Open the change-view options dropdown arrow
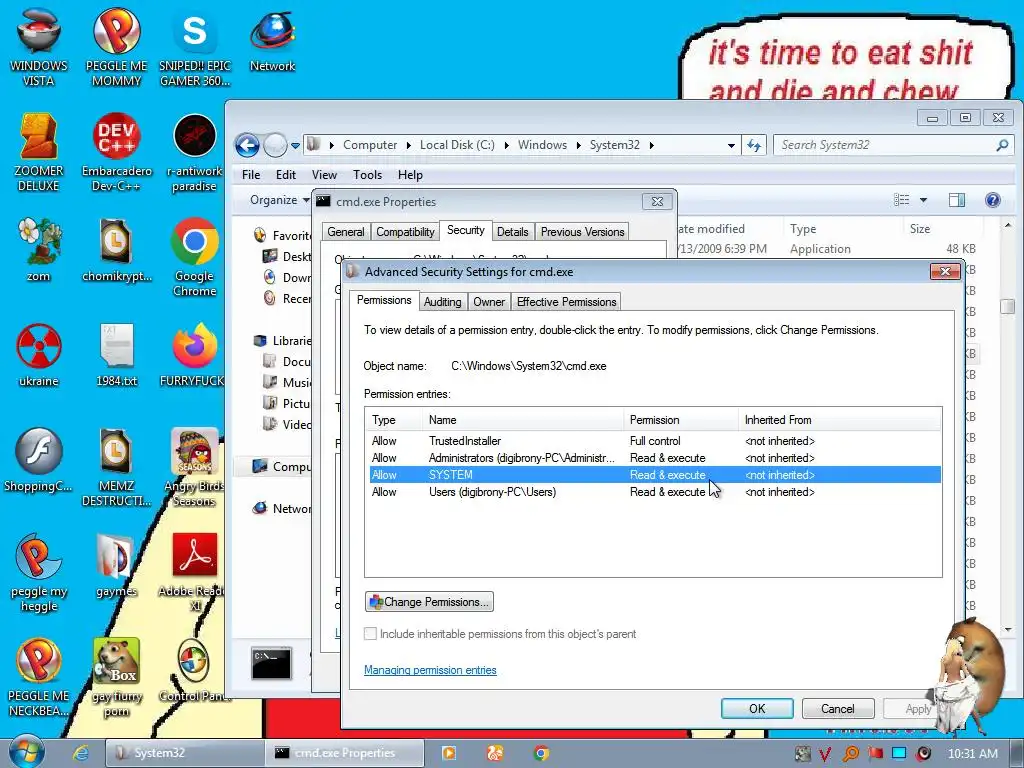 [x=923, y=200]
